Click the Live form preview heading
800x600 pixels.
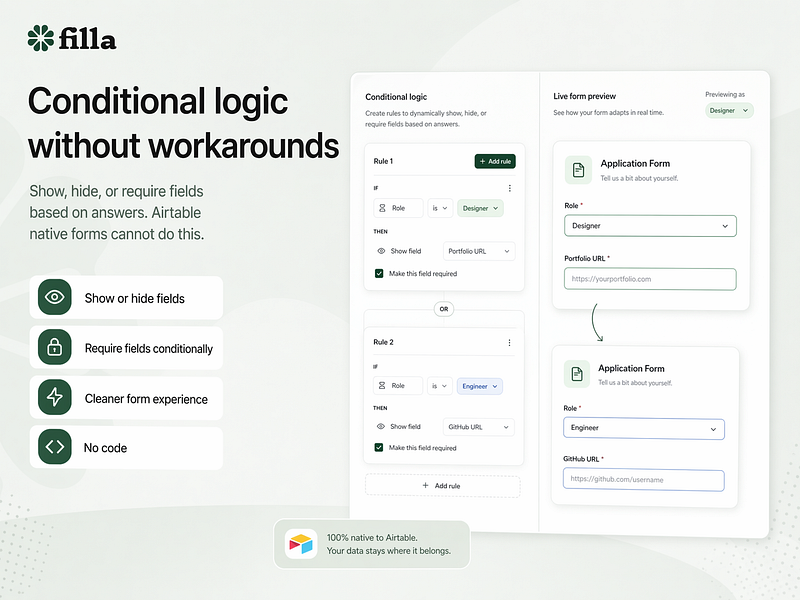584,96
